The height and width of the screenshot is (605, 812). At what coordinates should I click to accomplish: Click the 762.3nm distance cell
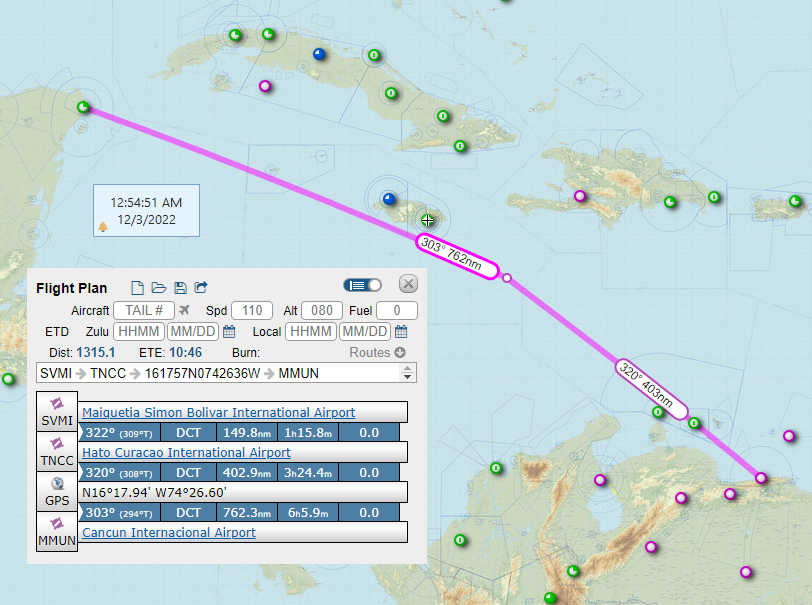(247, 512)
